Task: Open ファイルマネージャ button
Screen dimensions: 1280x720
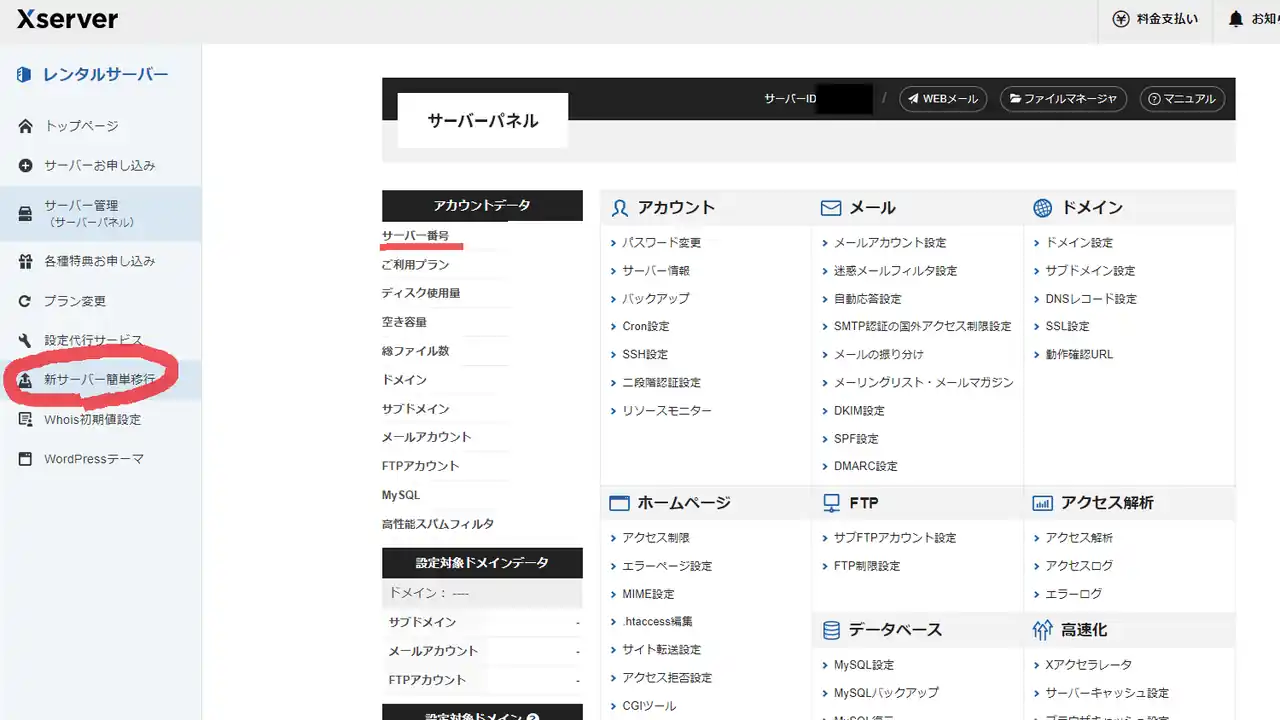Action: [1063, 99]
